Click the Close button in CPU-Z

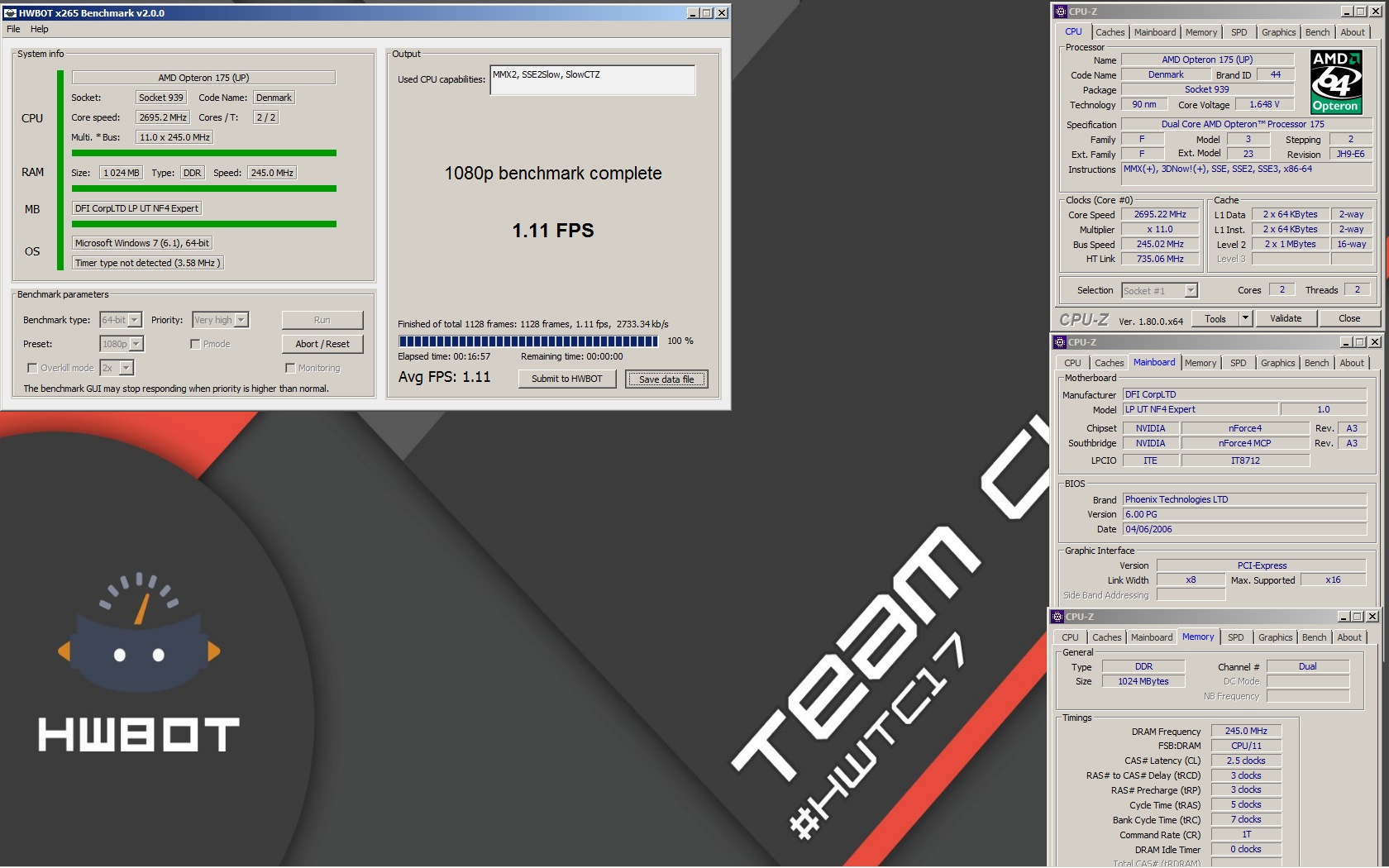(1349, 318)
